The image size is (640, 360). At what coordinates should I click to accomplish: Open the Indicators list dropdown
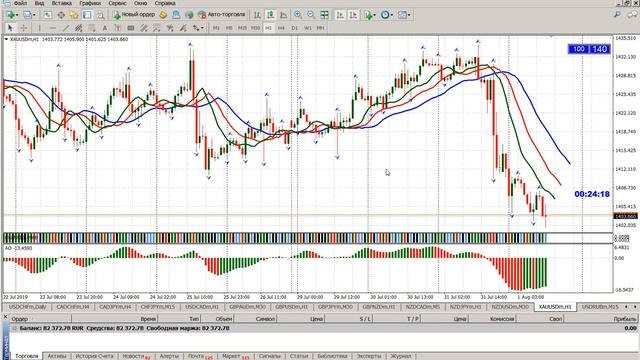[x=370, y=15]
